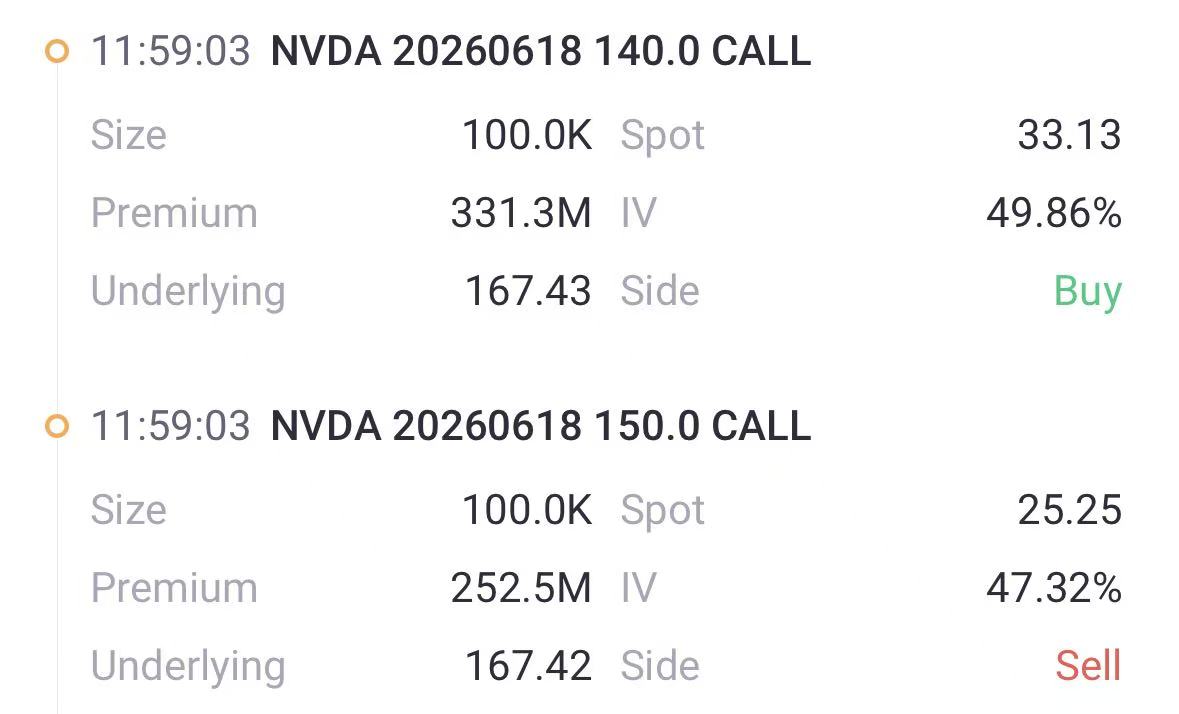1179x714 pixels.
Task: Click the Premium label in the first trade
Action: (x=174, y=213)
